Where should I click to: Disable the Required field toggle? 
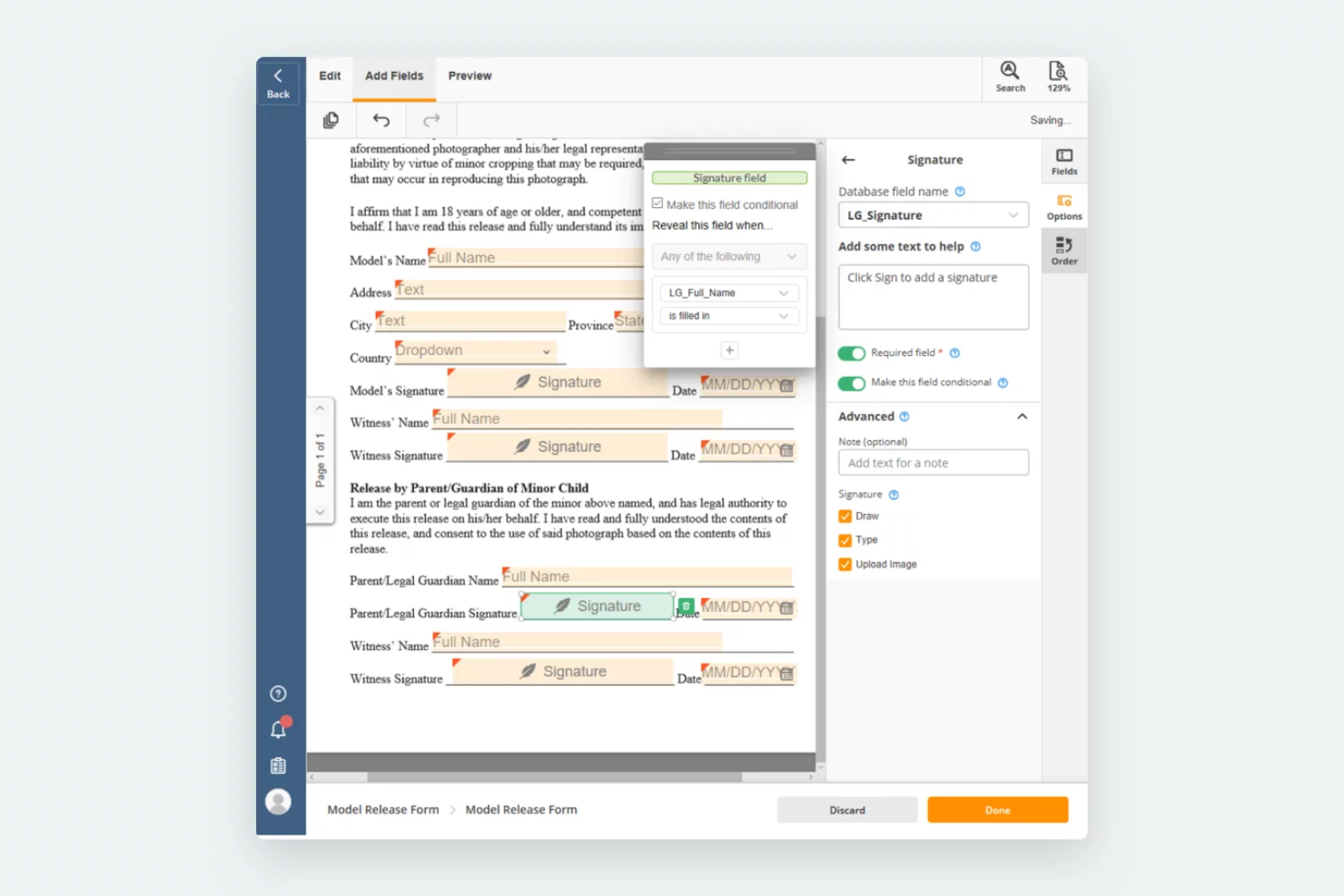tap(851, 353)
